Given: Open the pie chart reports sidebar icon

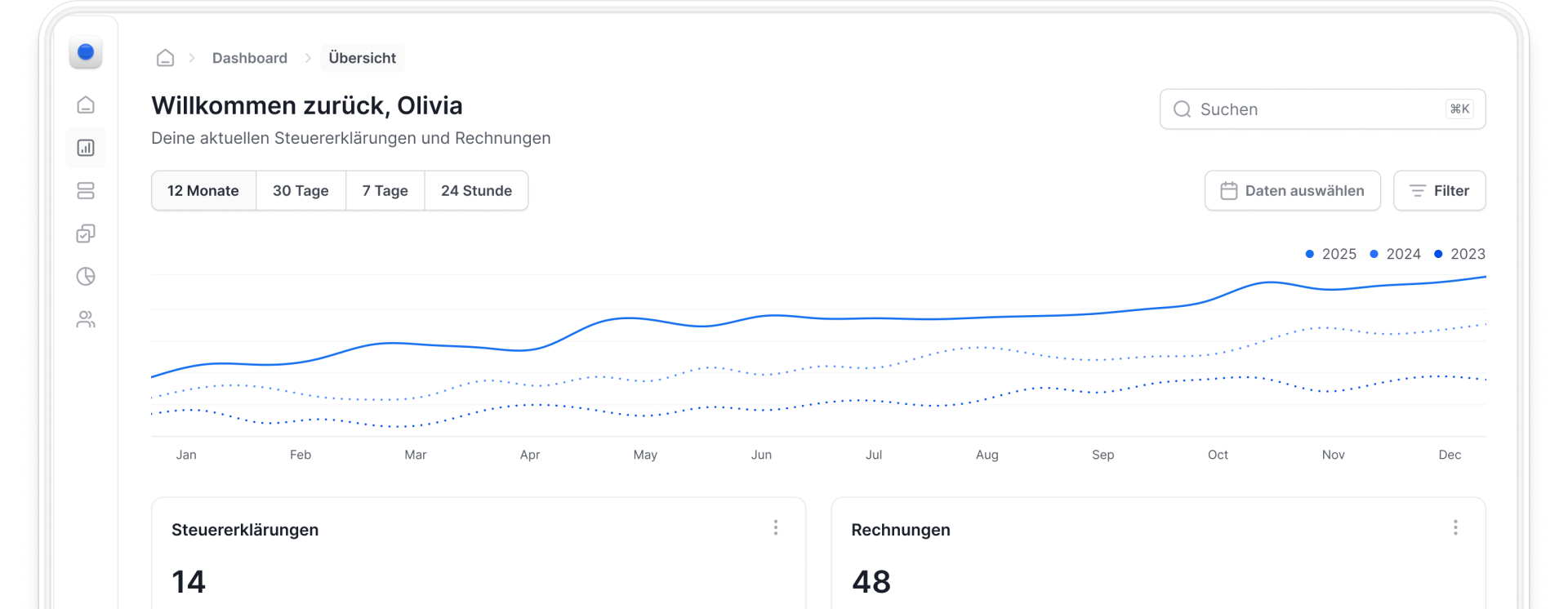Looking at the screenshot, I should point(86,277).
